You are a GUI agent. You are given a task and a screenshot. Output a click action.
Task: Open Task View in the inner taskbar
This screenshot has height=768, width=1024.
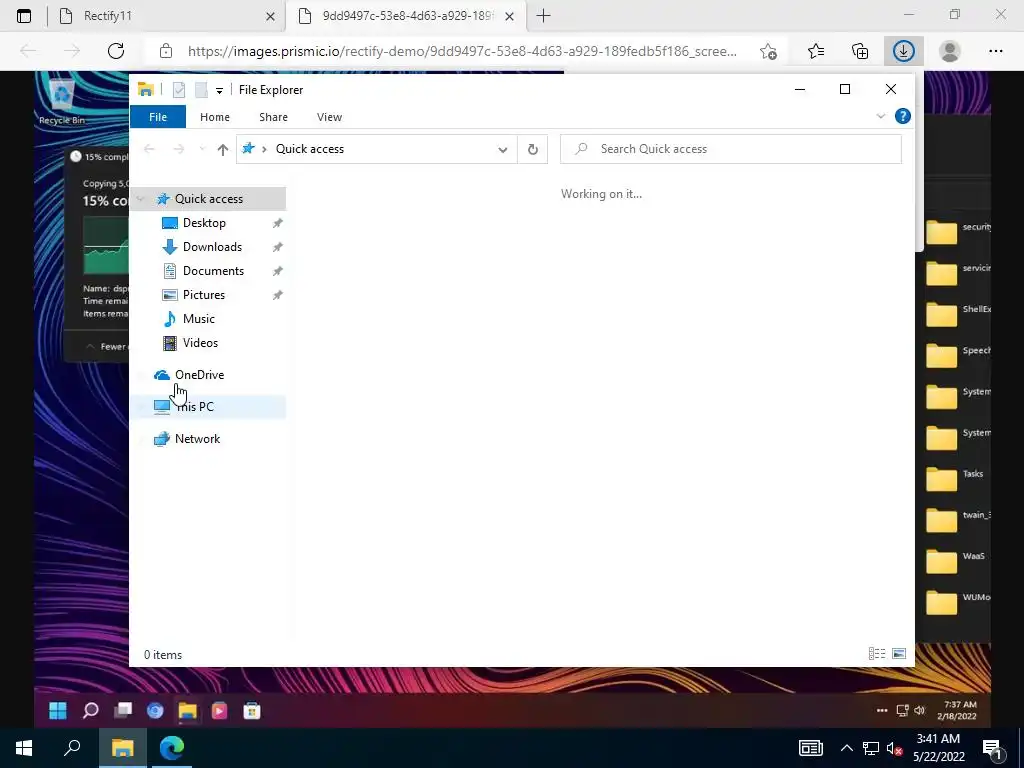click(123, 711)
